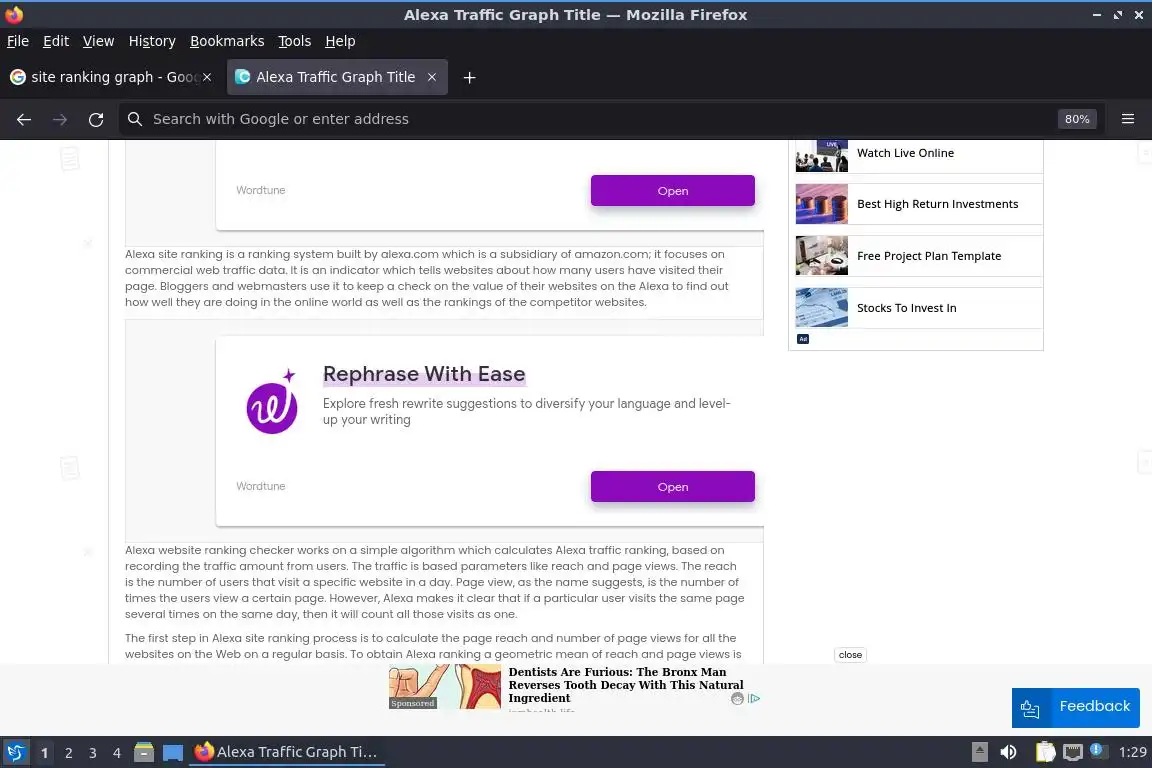
Task: Close the Alexa Traffic Graph Title tab
Action: tap(432, 77)
